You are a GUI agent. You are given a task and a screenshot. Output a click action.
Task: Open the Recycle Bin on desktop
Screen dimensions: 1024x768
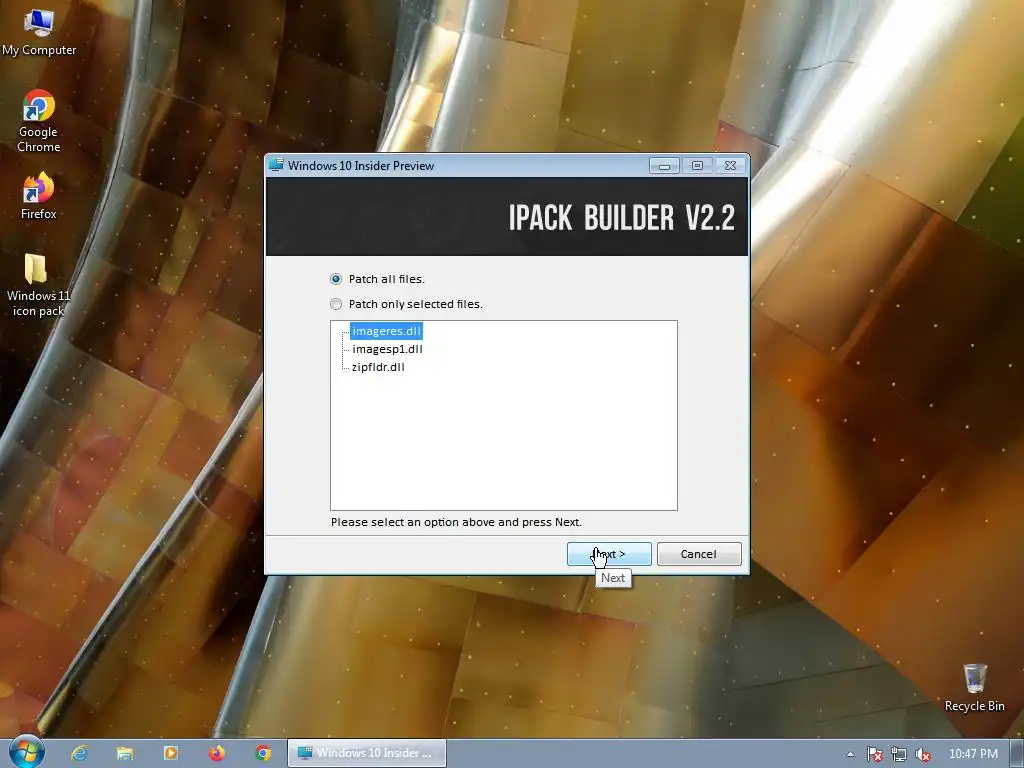(x=974, y=688)
